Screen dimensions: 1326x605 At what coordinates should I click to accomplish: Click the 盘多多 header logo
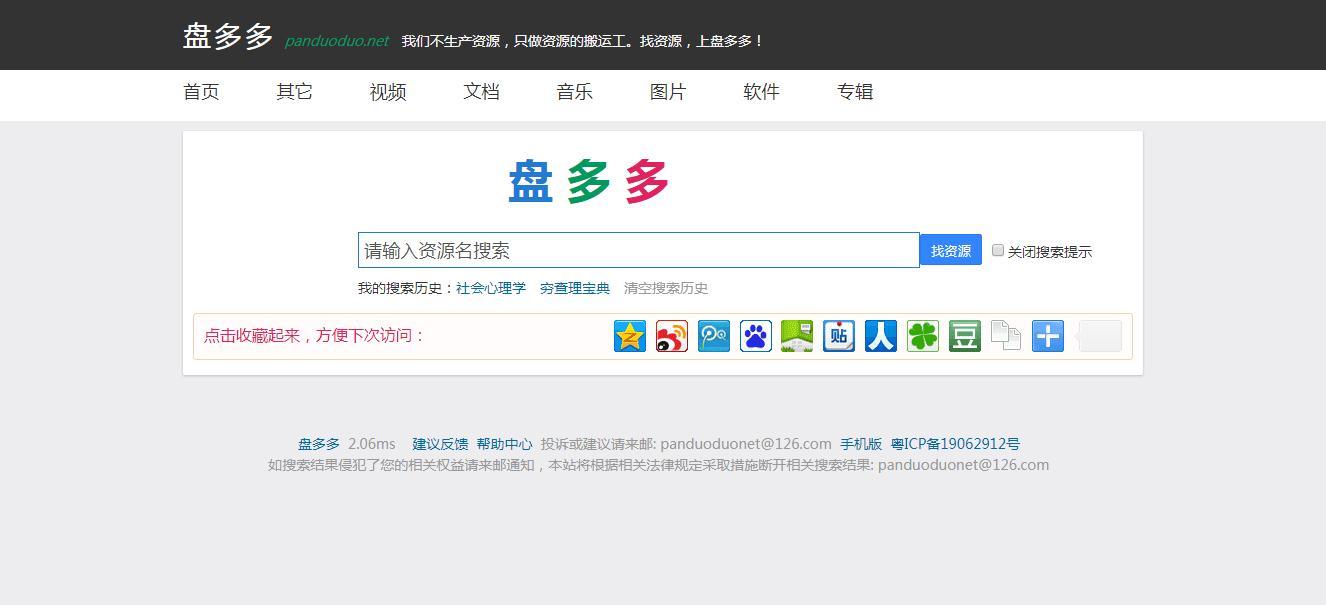tap(228, 37)
